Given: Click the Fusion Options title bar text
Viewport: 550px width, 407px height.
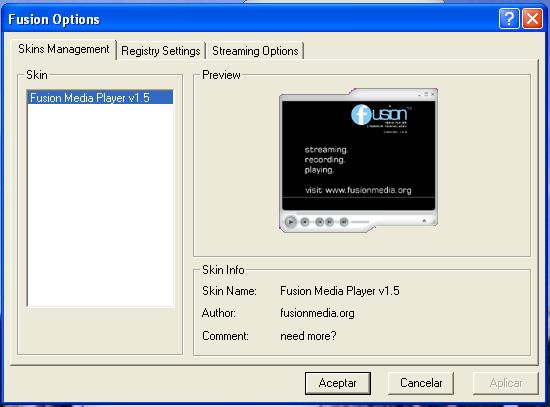Looking at the screenshot, I should 54,20.
